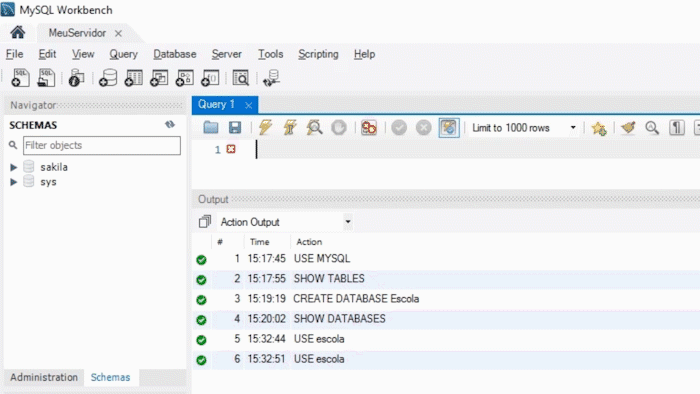700x394 pixels.
Task: Select the CREATE DATABASE Escola output row
Action: point(446,299)
